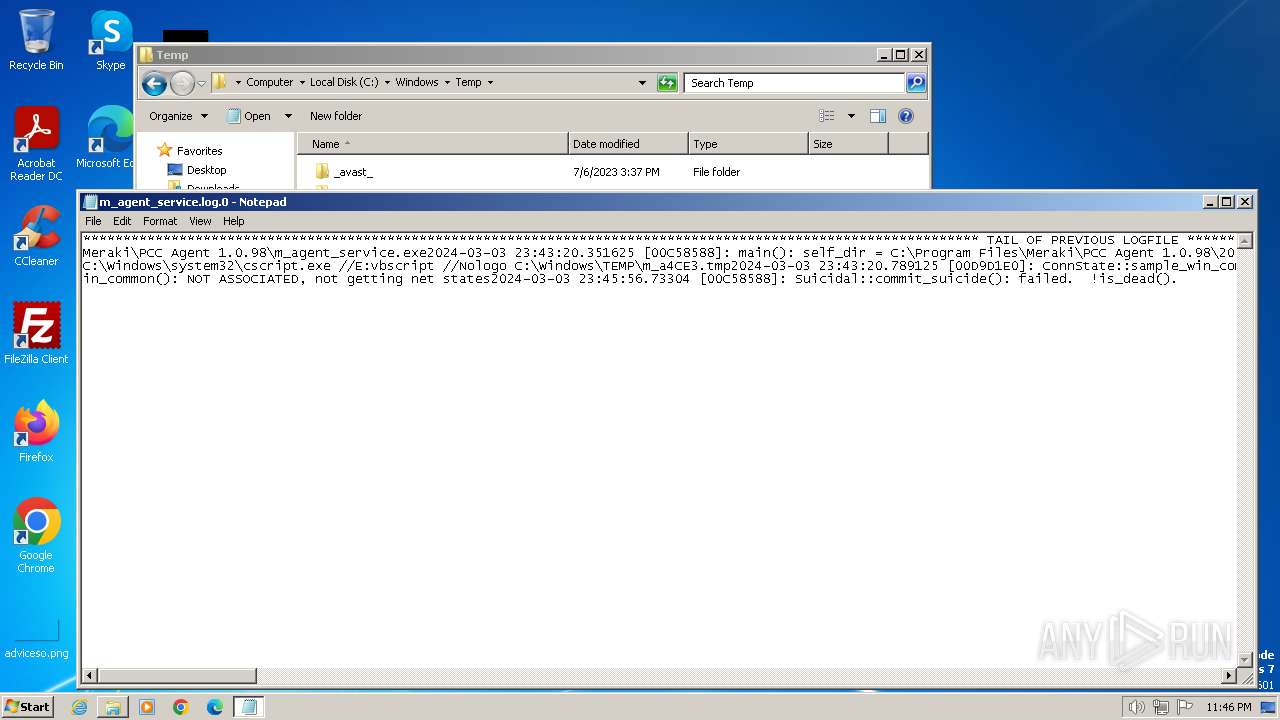Launch Skype from the desktop
Viewport: 1280px width, 720px height.
pyautogui.click(x=110, y=40)
